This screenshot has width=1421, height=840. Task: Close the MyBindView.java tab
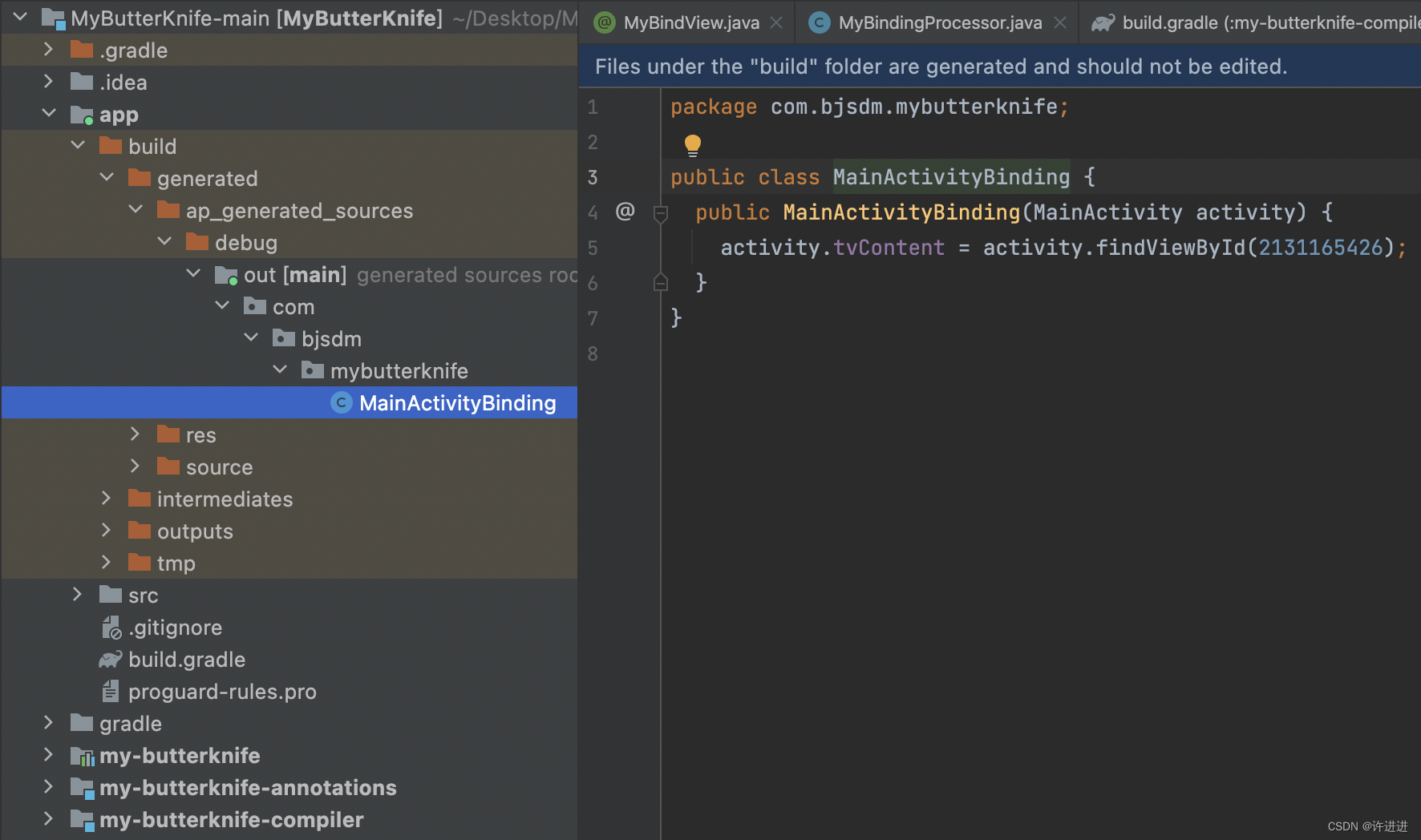(x=776, y=22)
